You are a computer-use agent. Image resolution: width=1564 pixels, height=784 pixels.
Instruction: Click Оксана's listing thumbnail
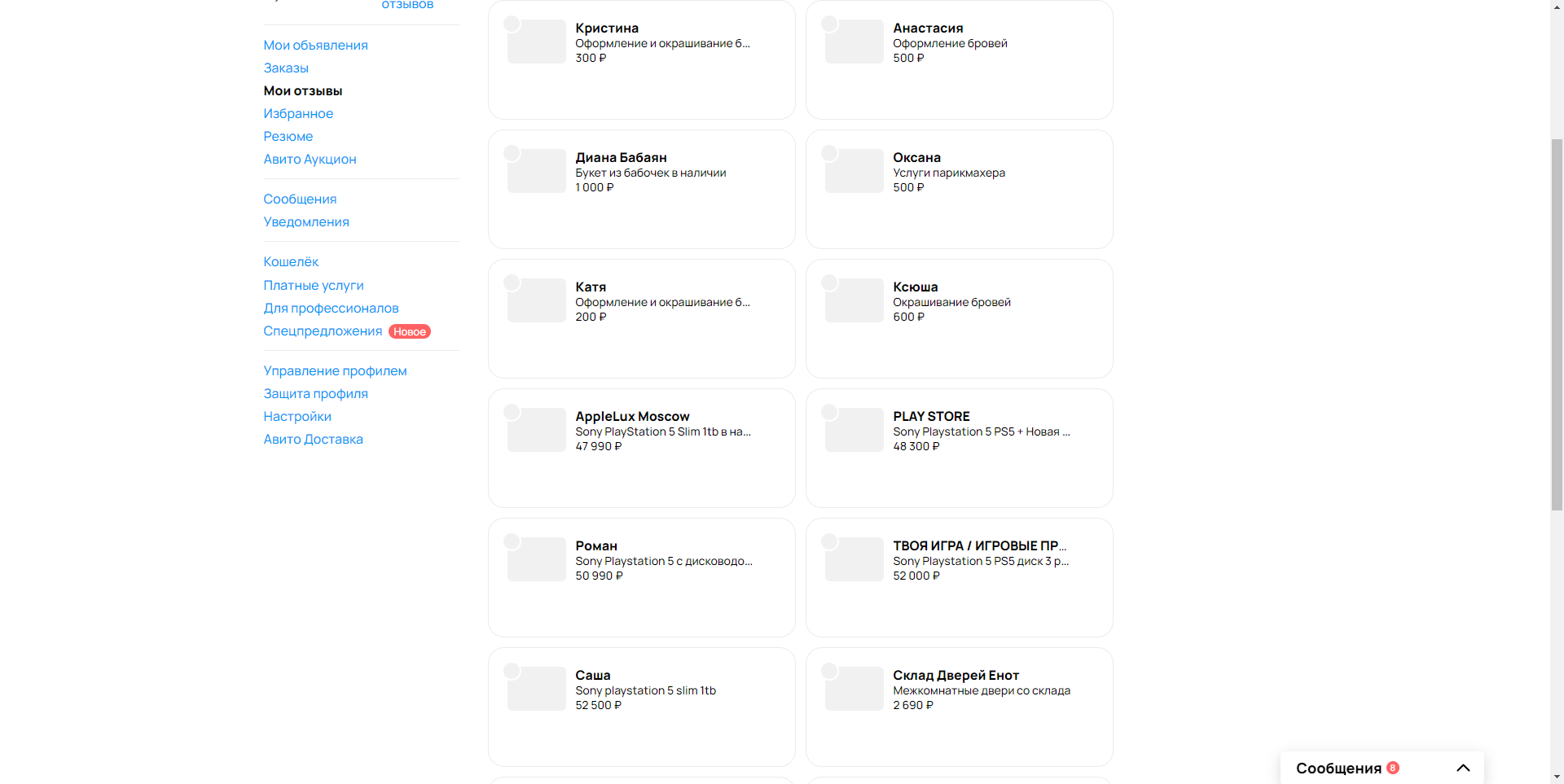[x=854, y=171]
